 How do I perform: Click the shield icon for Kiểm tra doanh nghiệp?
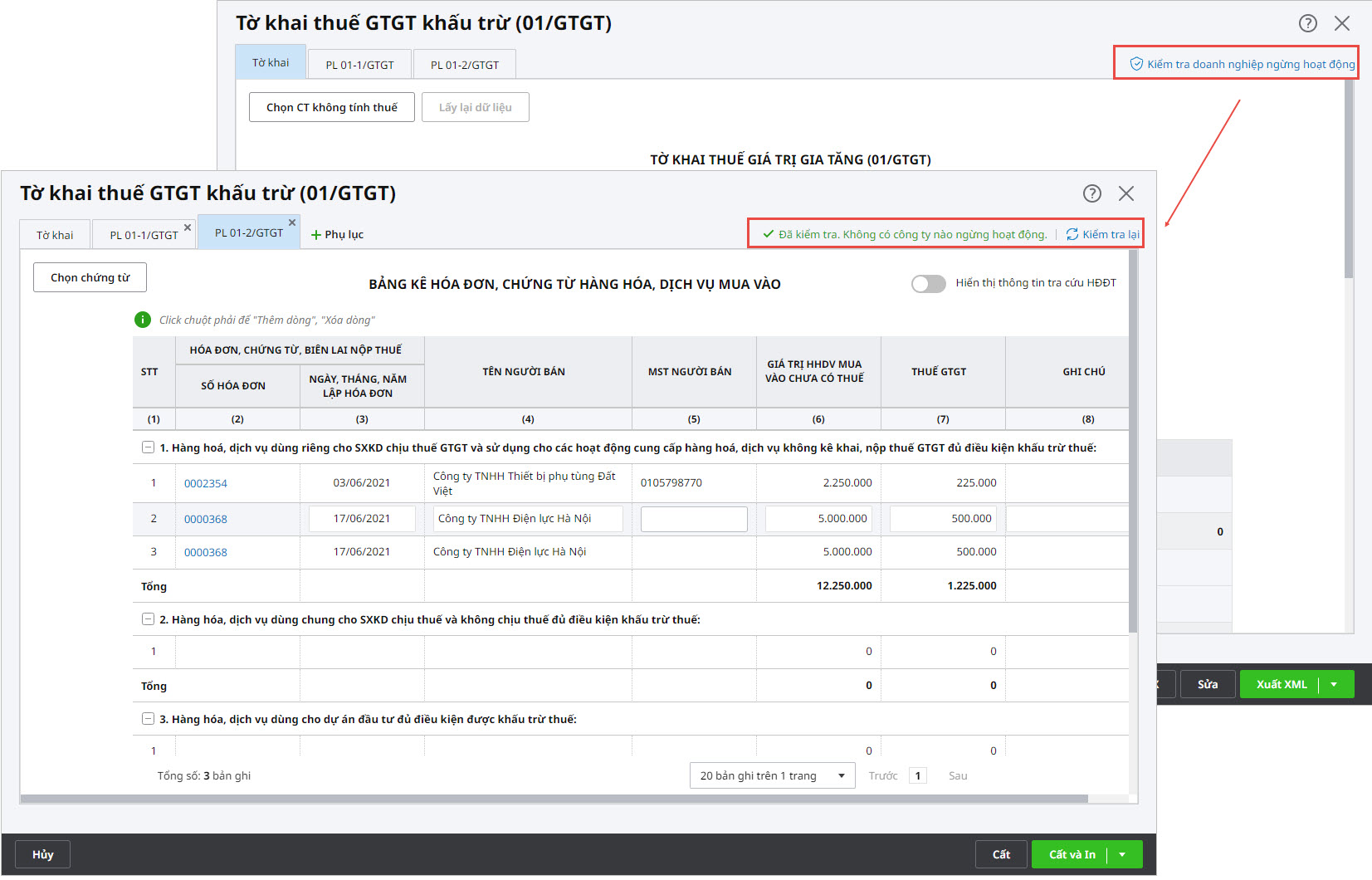point(1136,64)
